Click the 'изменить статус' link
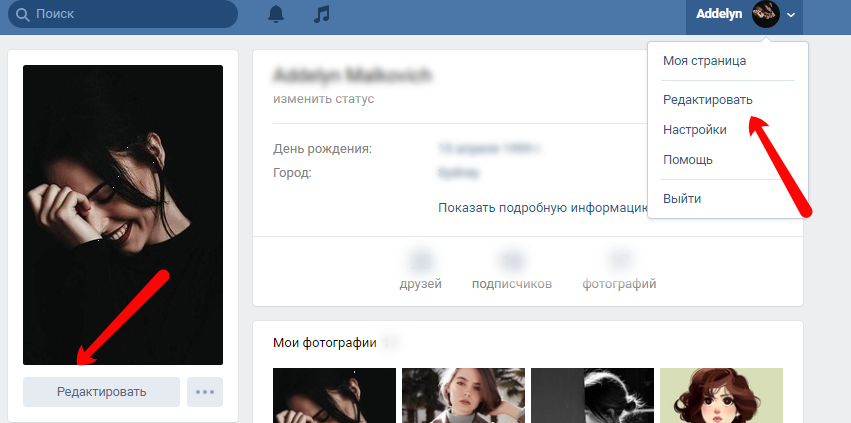 click(323, 100)
